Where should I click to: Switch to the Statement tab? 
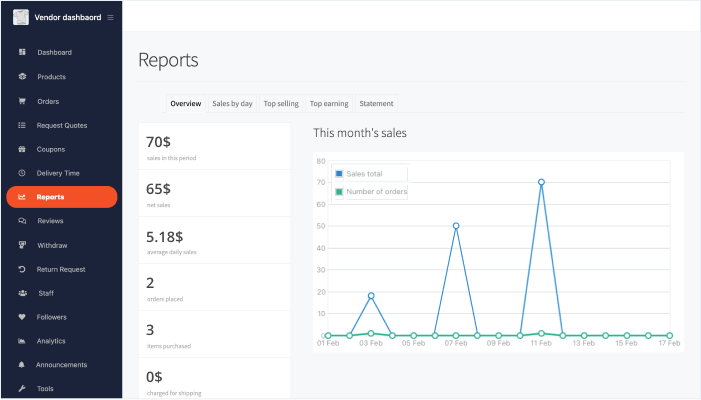click(376, 104)
